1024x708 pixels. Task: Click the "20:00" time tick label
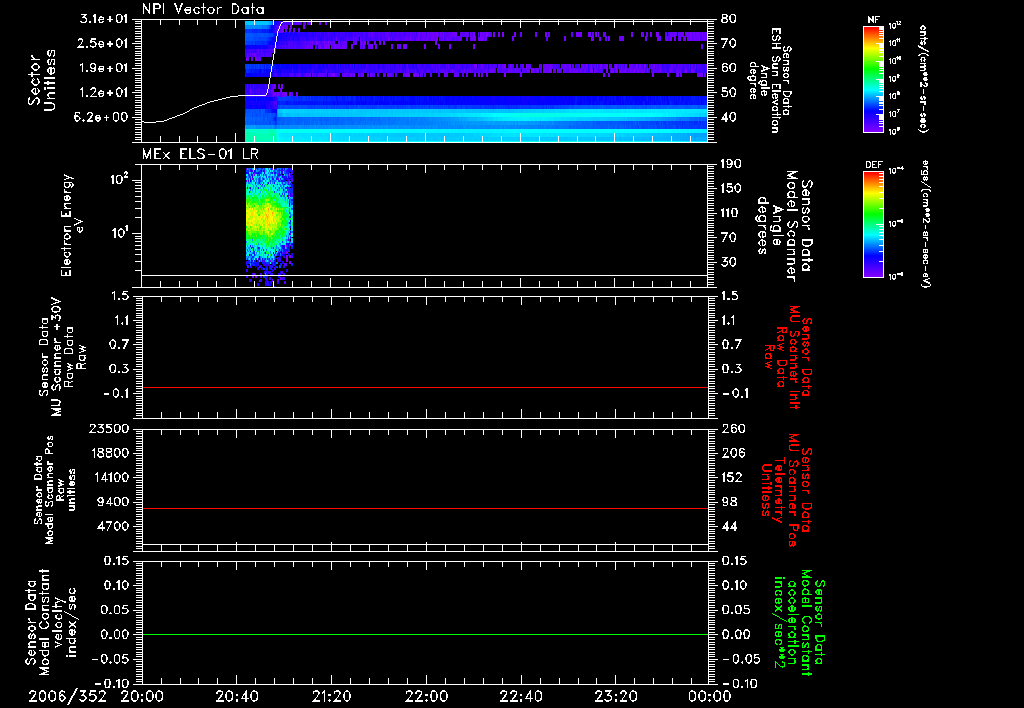click(142, 696)
